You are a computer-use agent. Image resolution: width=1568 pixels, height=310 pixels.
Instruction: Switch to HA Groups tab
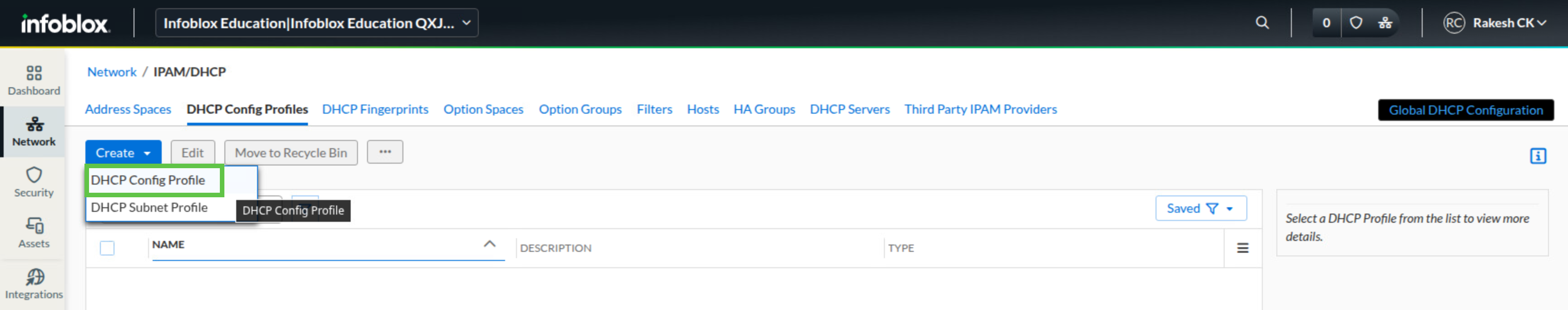coord(764,109)
